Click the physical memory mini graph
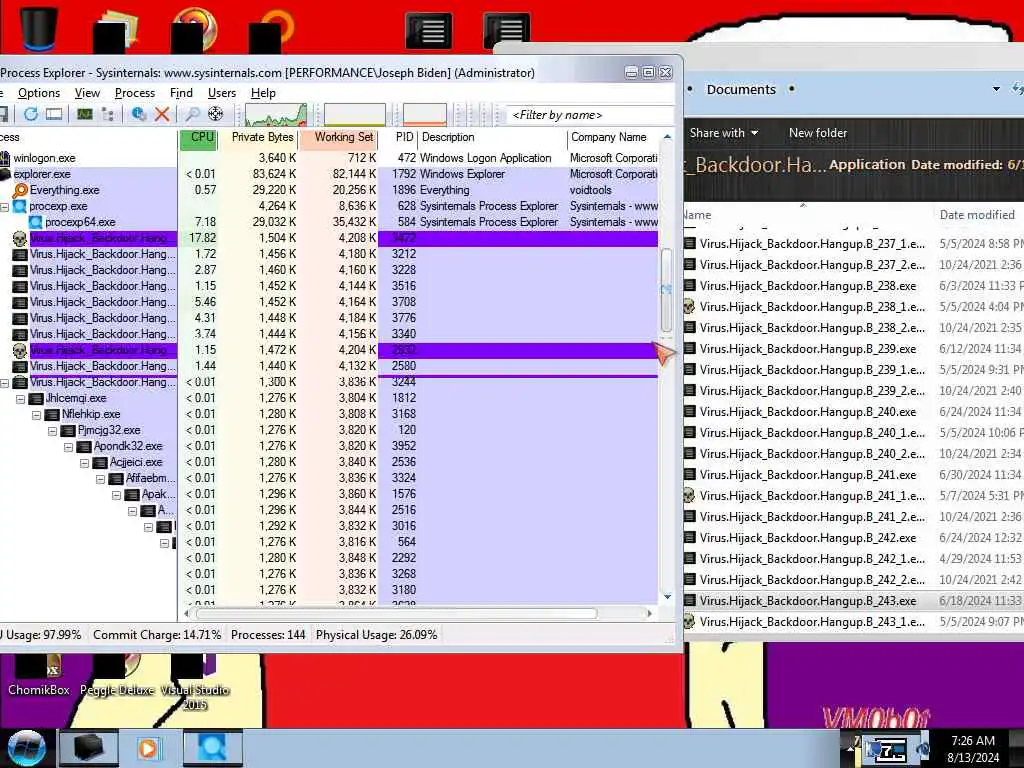This screenshot has width=1024, height=768. (x=424, y=114)
